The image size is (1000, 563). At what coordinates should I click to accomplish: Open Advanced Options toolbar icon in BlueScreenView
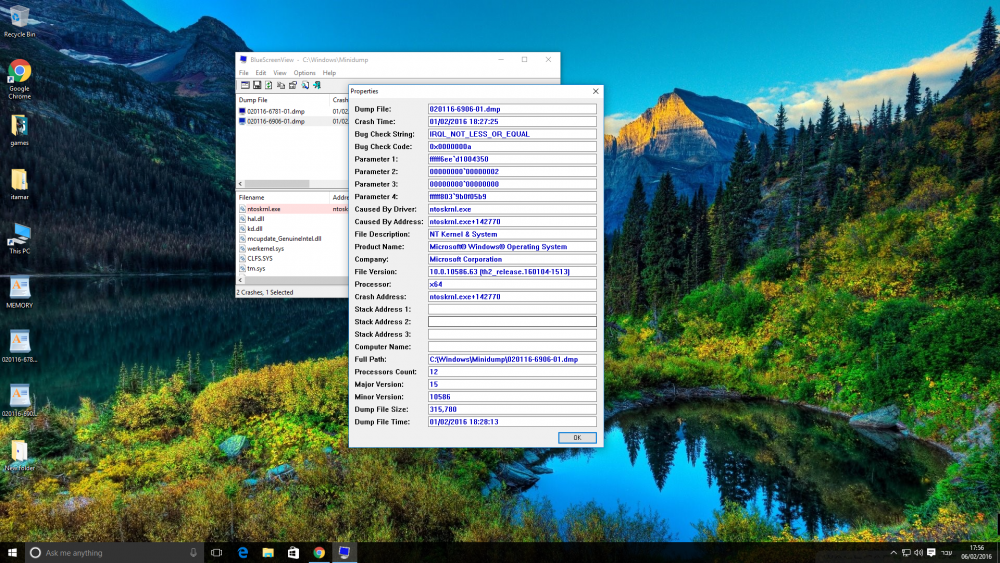click(x=245, y=85)
